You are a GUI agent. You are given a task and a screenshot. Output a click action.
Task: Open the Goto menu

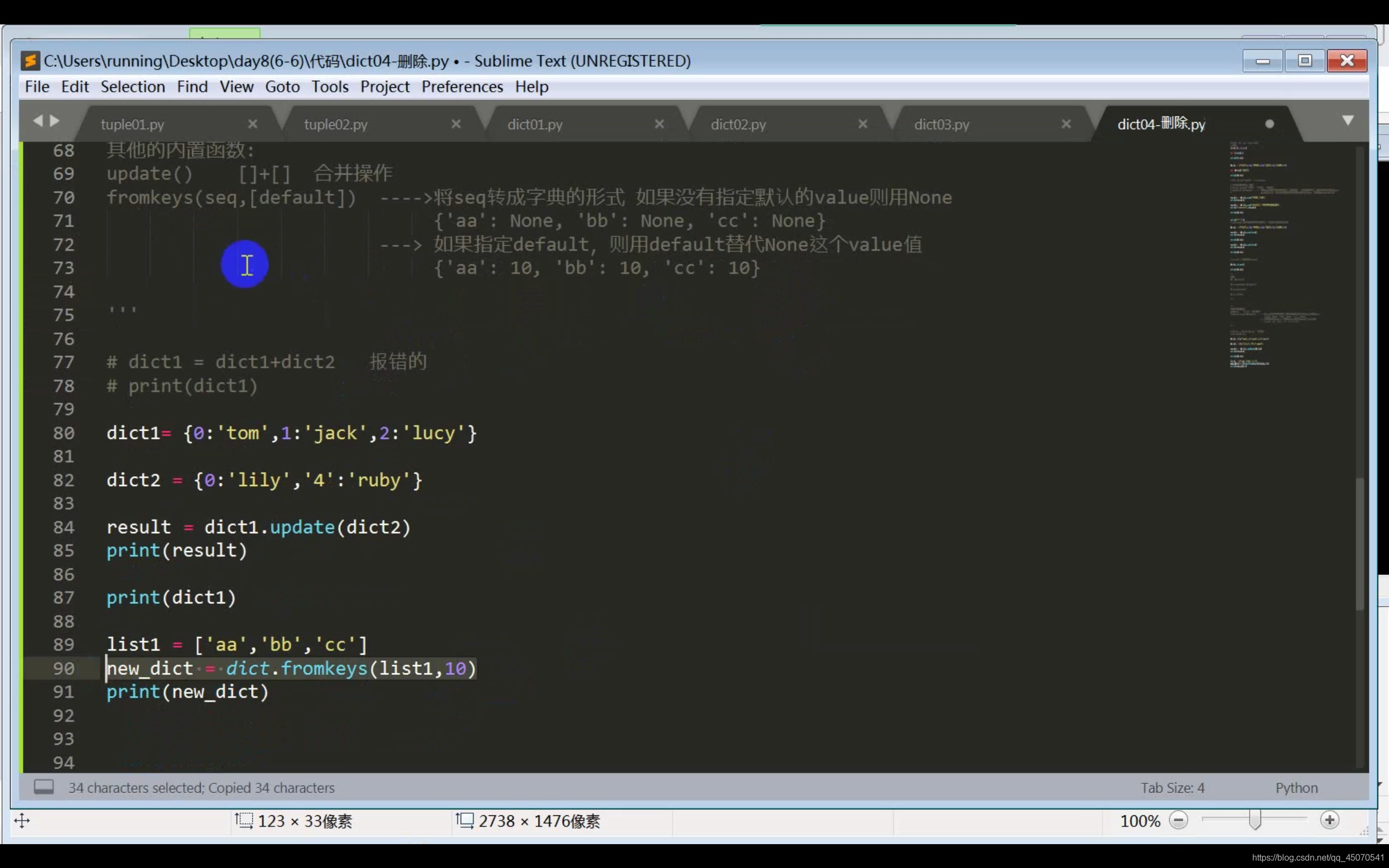coord(282,87)
